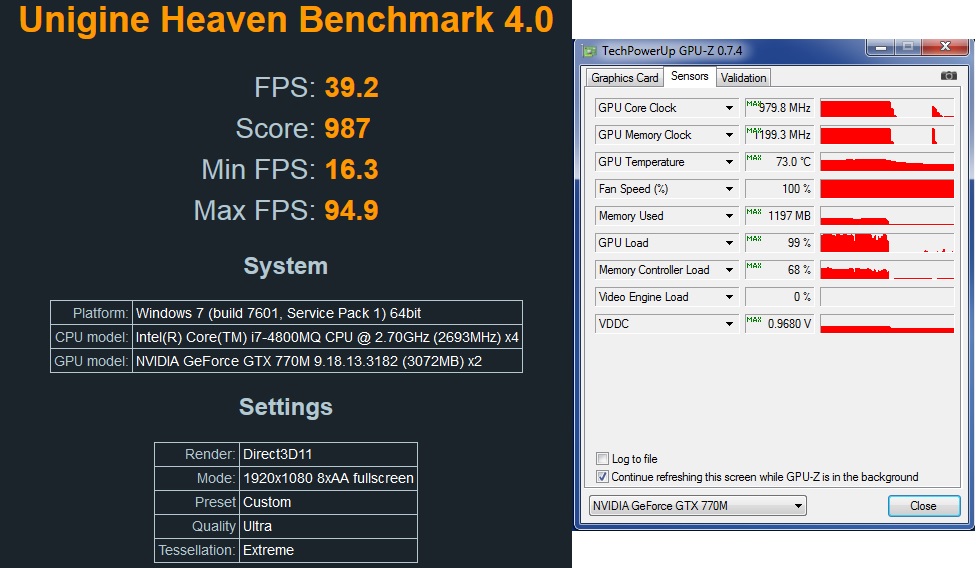Click the 979.8 MHz core clock value

coord(779,108)
